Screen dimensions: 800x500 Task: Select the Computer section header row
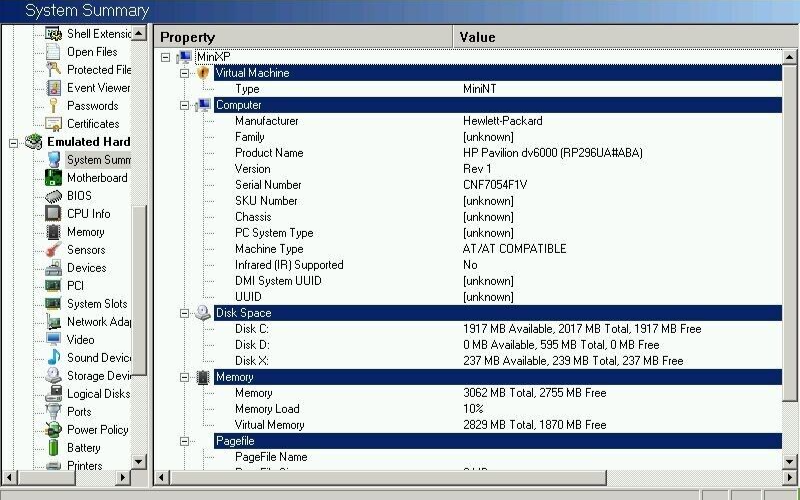coord(497,105)
